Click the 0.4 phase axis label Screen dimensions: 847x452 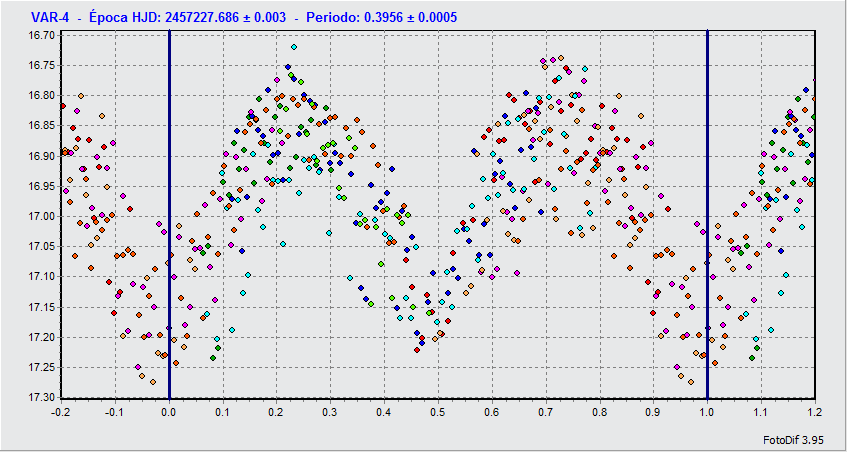[384, 412]
